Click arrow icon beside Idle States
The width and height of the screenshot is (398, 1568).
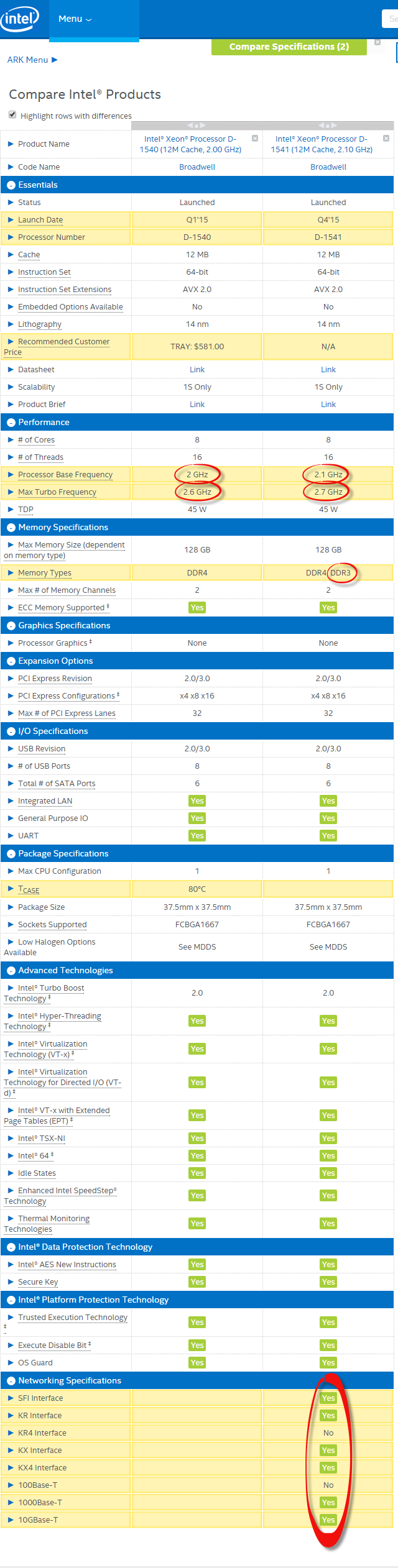click(x=11, y=1173)
